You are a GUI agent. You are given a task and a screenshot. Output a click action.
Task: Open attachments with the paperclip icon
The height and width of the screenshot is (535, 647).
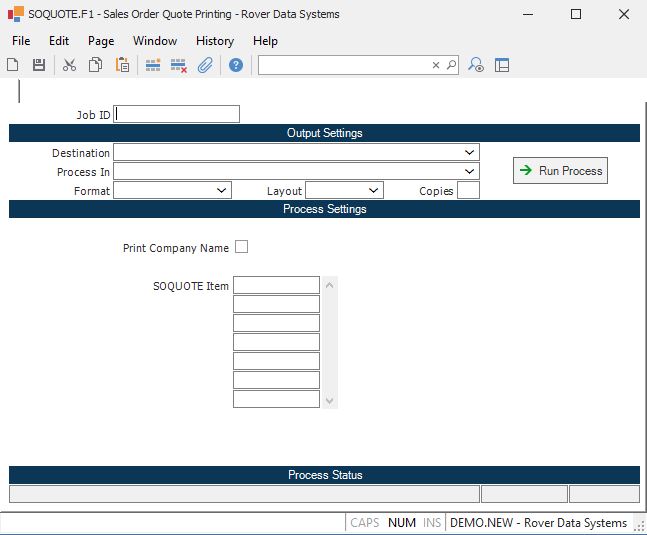tap(205, 65)
